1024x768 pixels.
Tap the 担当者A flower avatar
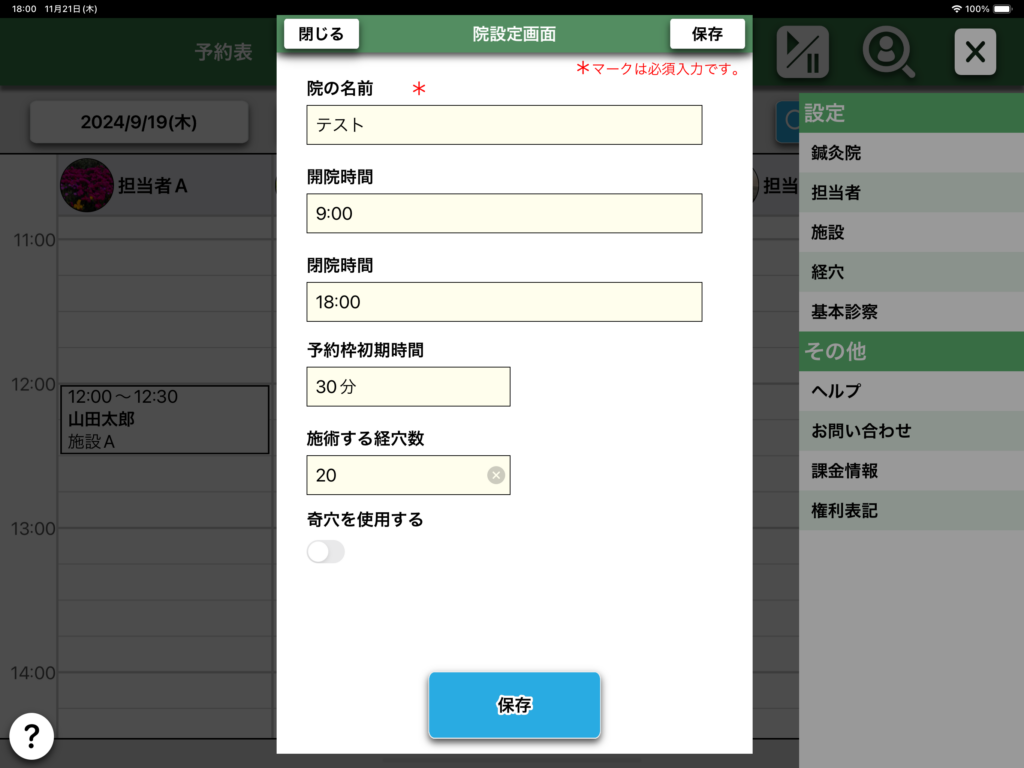[86, 185]
